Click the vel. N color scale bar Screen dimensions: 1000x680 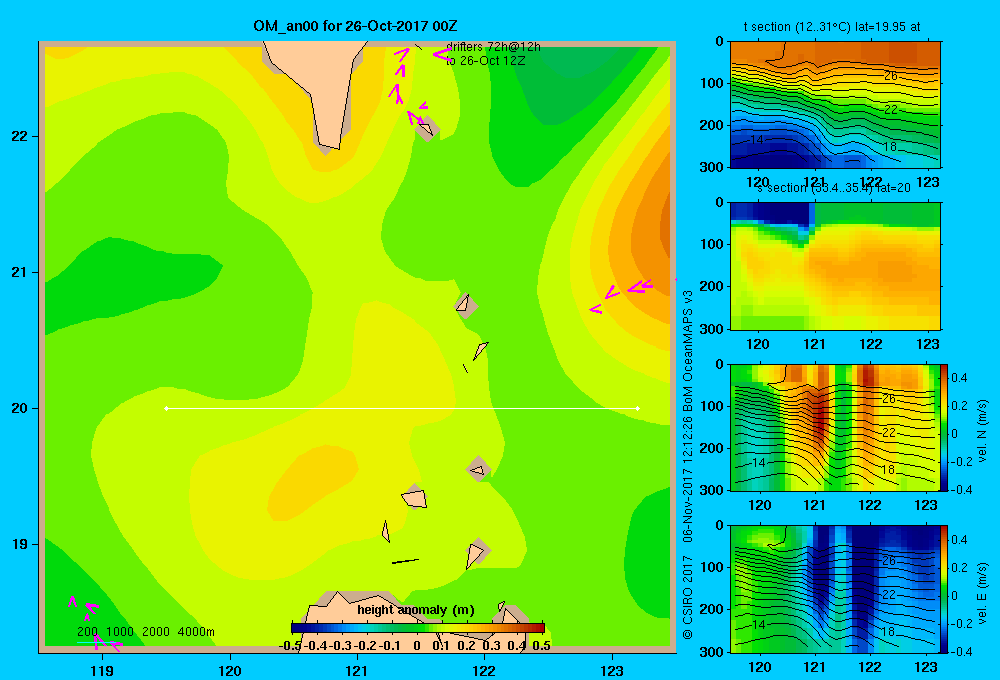pyautogui.click(x=944, y=427)
